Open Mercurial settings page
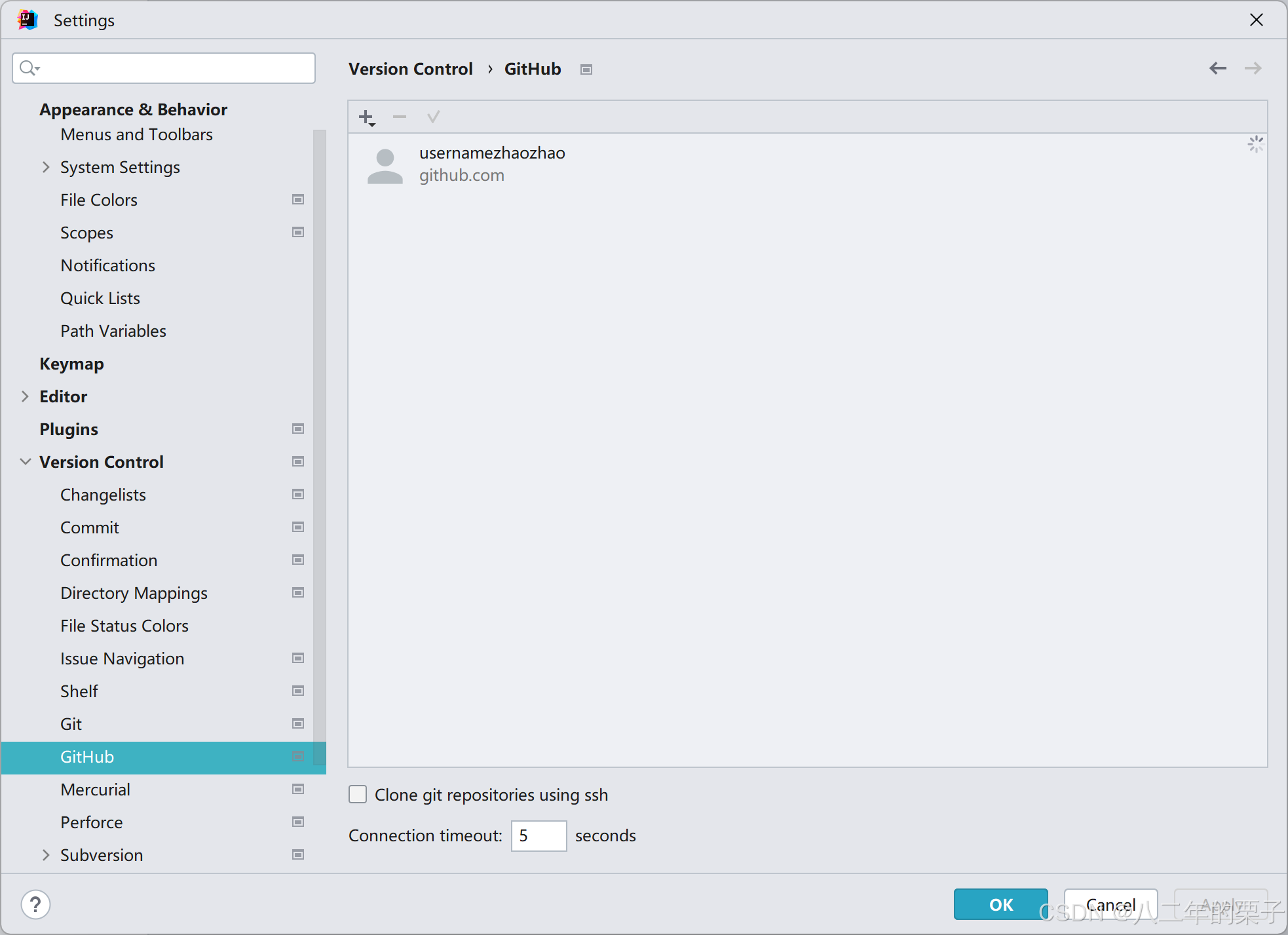 click(x=95, y=790)
